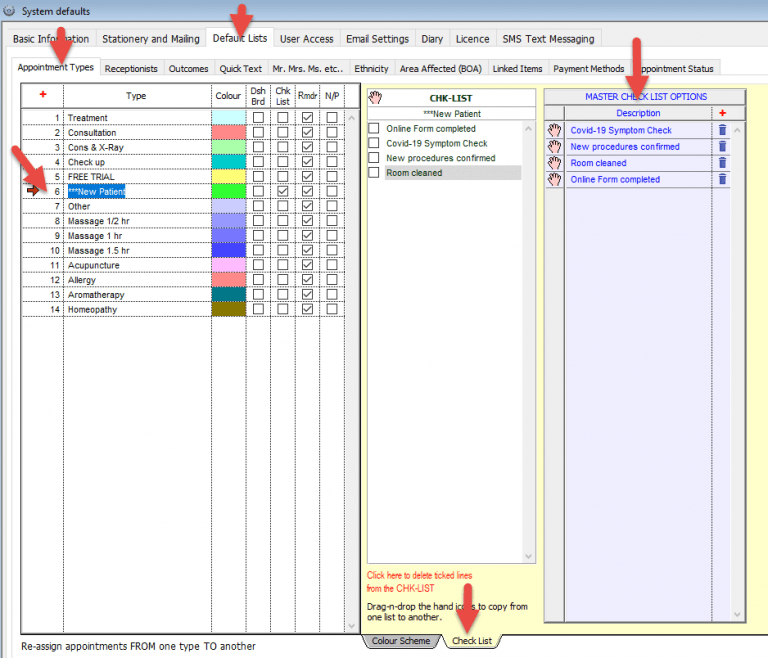Open the Quick Text sub-tab
768x658 pixels.
240,69
